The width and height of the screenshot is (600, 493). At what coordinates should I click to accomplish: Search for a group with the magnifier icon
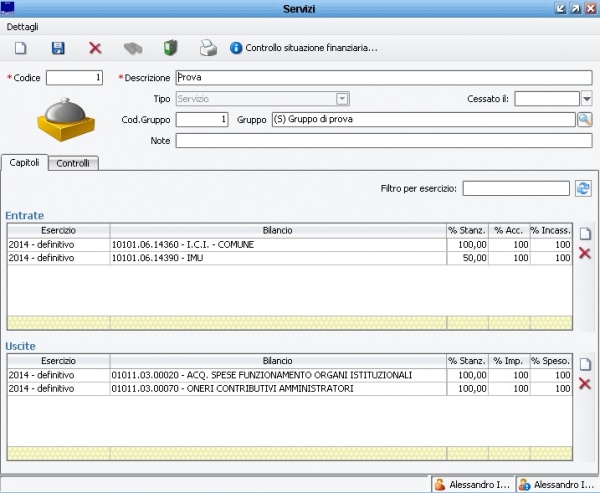584,120
